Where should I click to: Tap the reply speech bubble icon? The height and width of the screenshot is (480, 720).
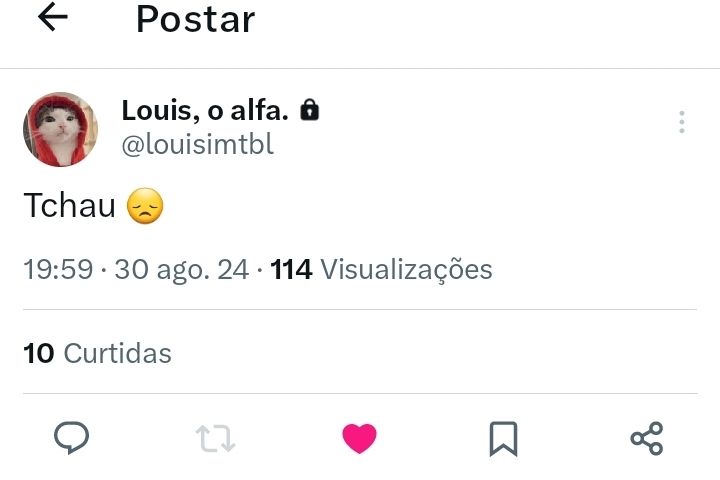(72, 438)
